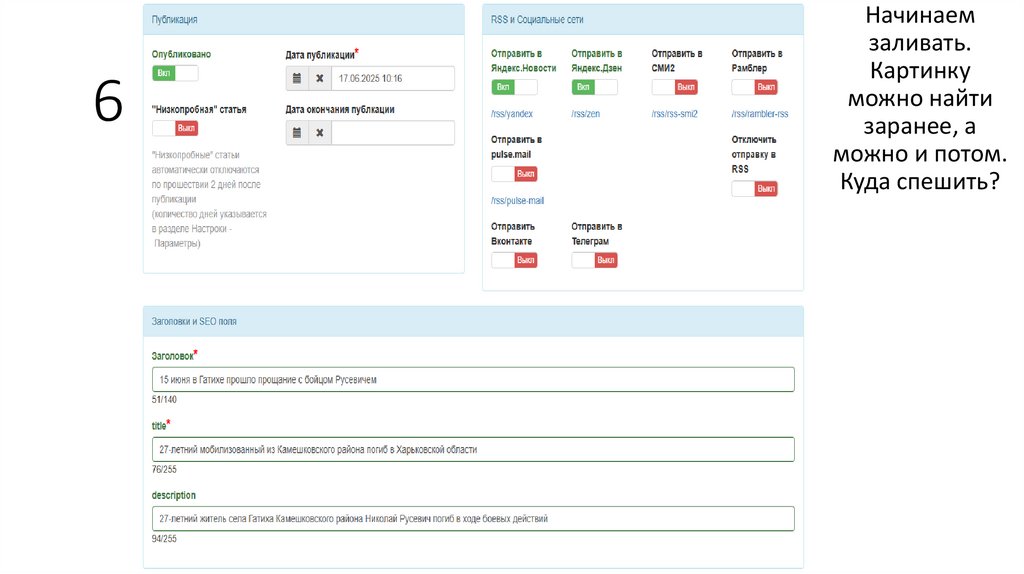The image size is (1024, 574).
Task: Open the /rss/zen link
Action: 585,114
